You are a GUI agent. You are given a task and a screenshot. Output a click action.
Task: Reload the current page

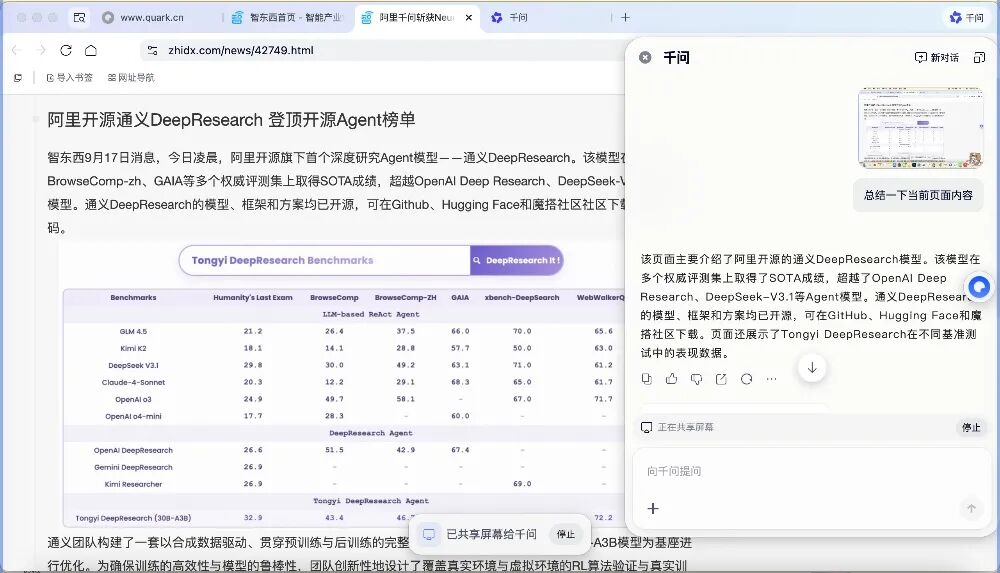66,50
